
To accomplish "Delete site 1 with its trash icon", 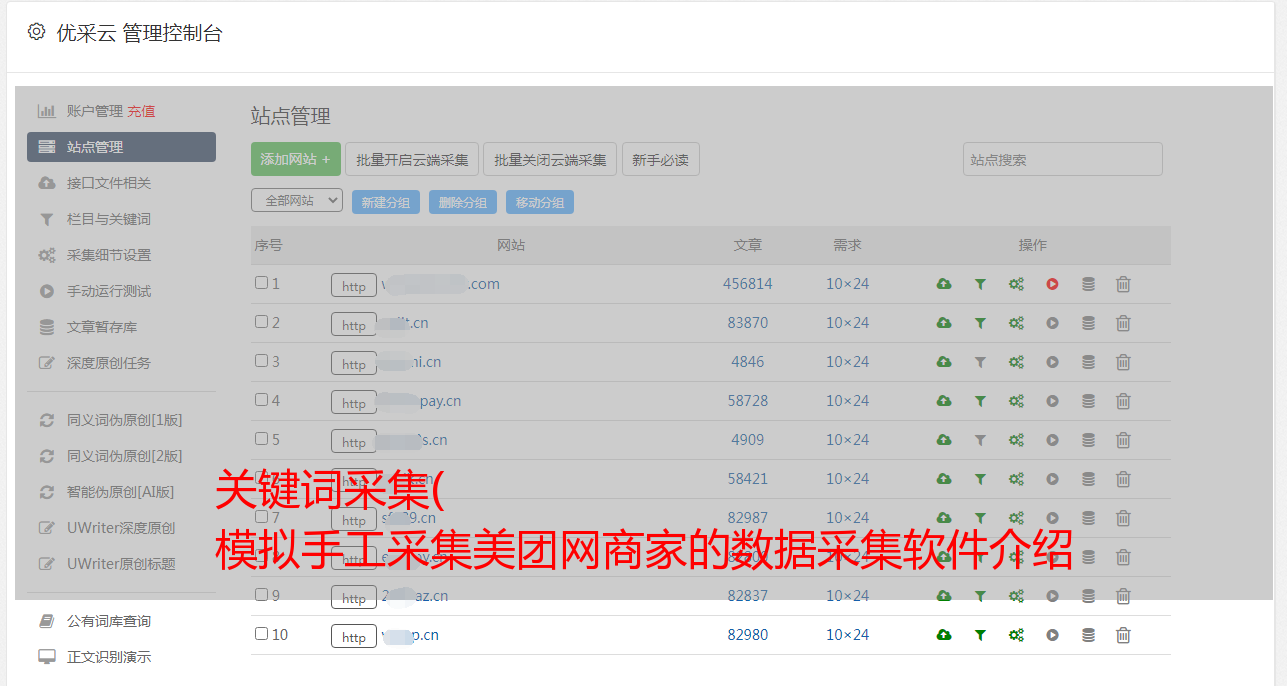I will 1123,284.
